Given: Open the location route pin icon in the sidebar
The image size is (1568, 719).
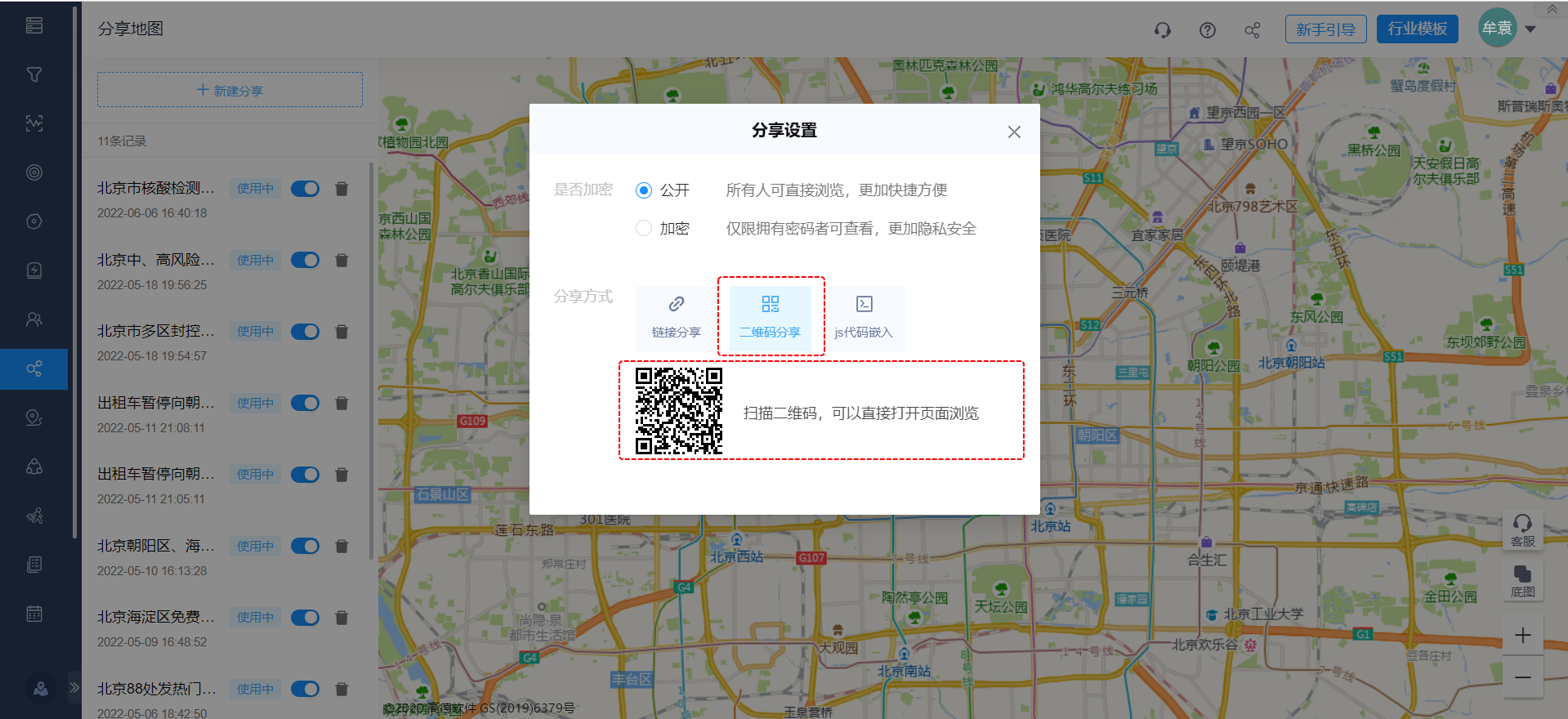Looking at the screenshot, I should (x=34, y=418).
